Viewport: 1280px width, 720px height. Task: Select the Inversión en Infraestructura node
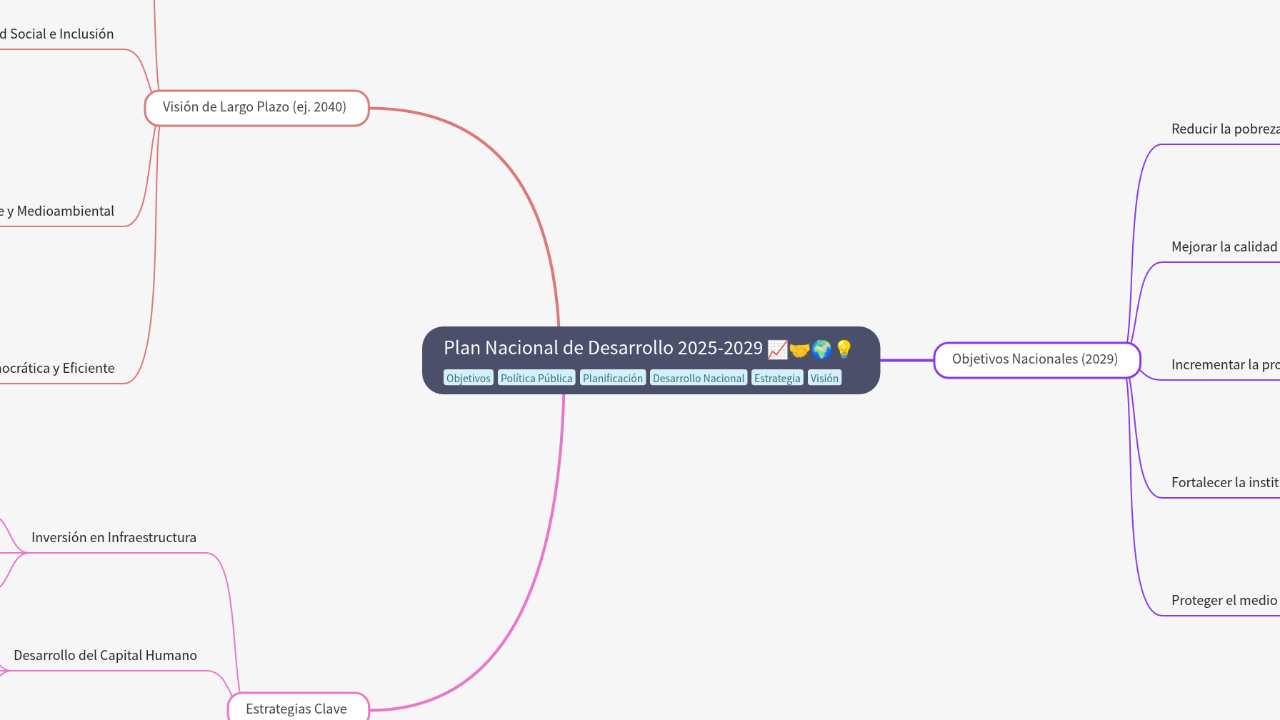coord(114,538)
